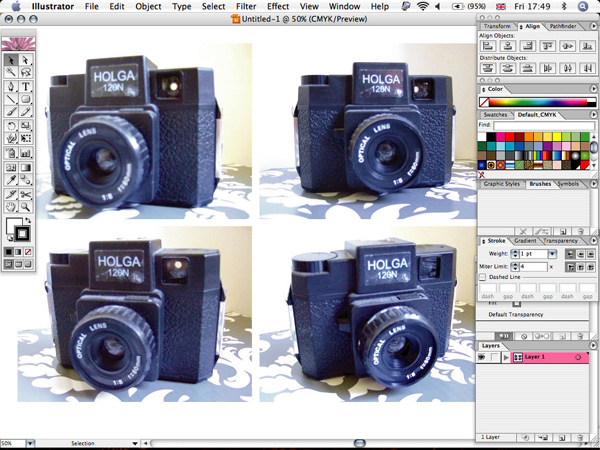The width and height of the screenshot is (600, 450).
Task: Switch toolbox to Color fill mode
Action: pos(8,252)
